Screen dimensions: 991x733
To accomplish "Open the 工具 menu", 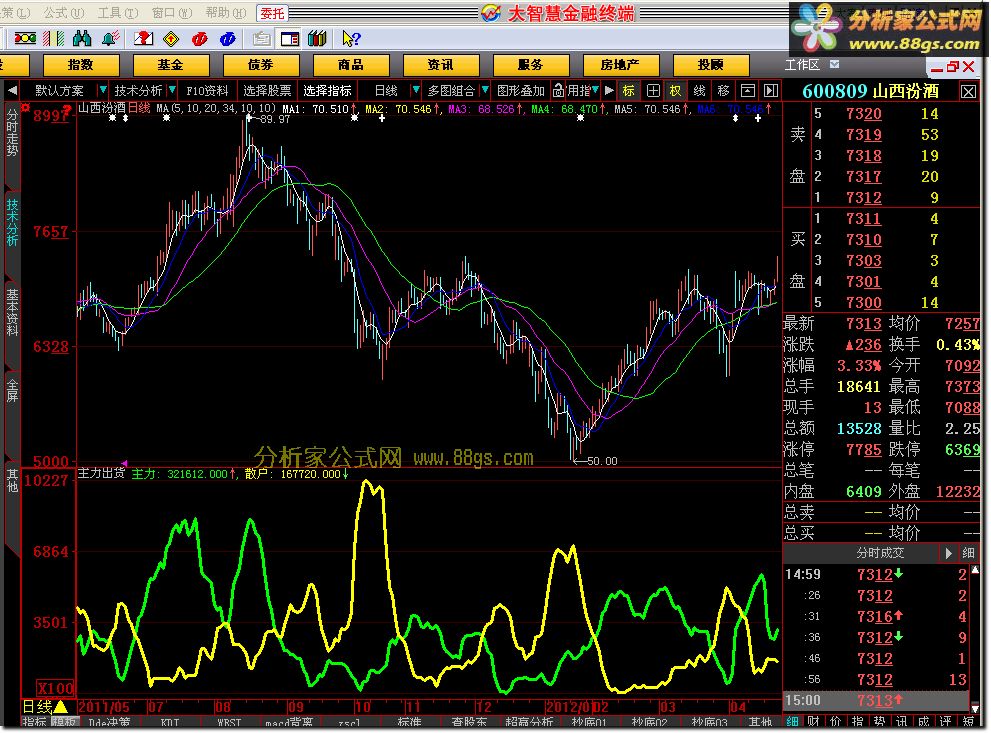I will pyautogui.click(x=118, y=13).
